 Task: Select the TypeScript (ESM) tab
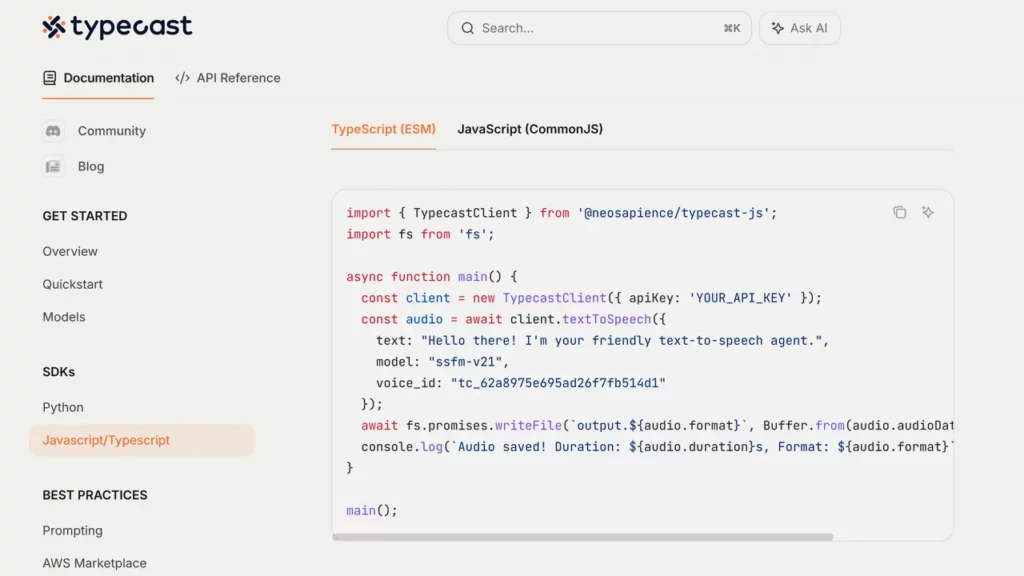pos(383,129)
